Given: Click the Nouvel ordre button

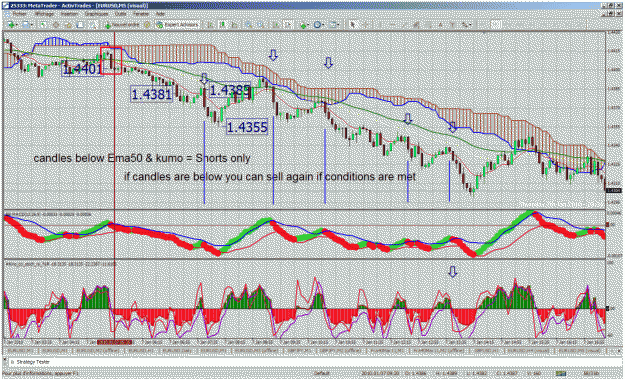Looking at the screenshot, I should (122, 25).
